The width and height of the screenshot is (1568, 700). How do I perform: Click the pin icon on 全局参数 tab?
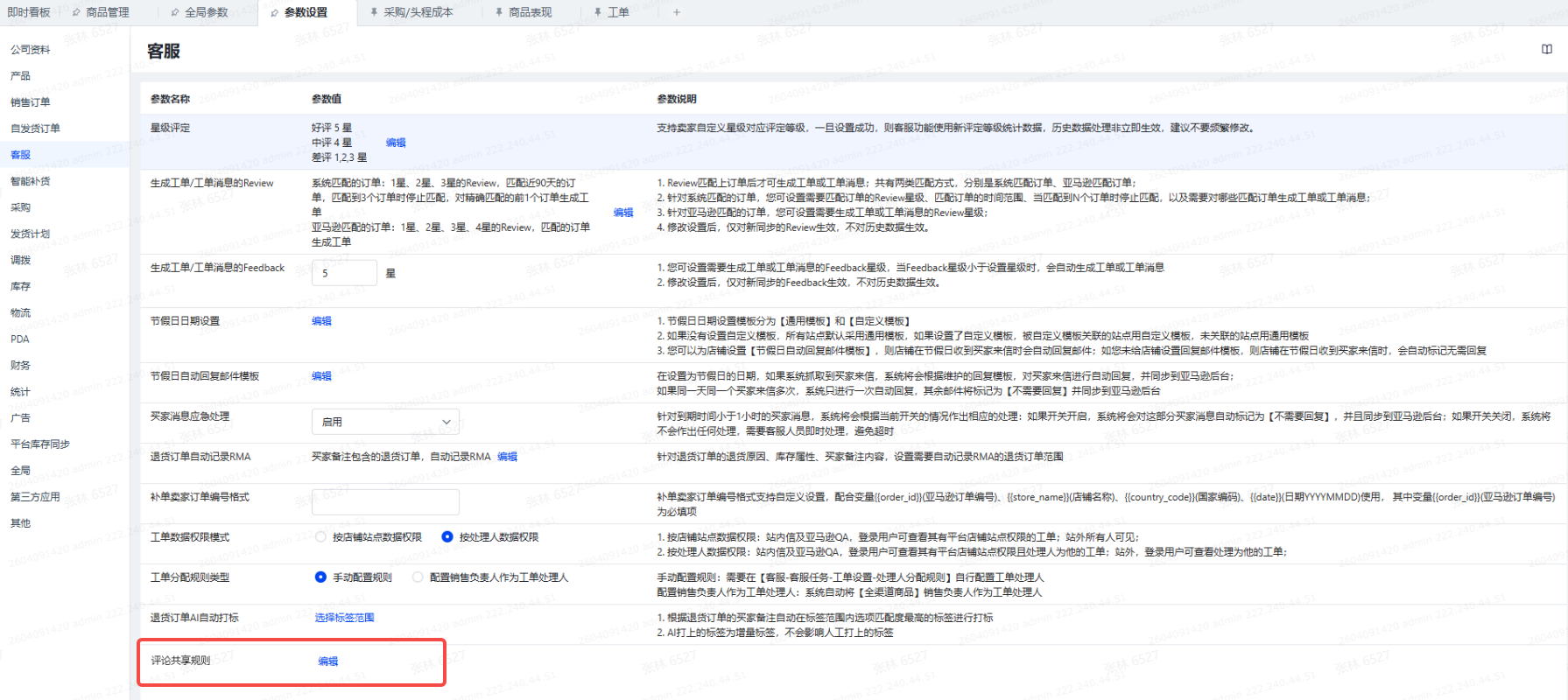click(x=175, y=12)
